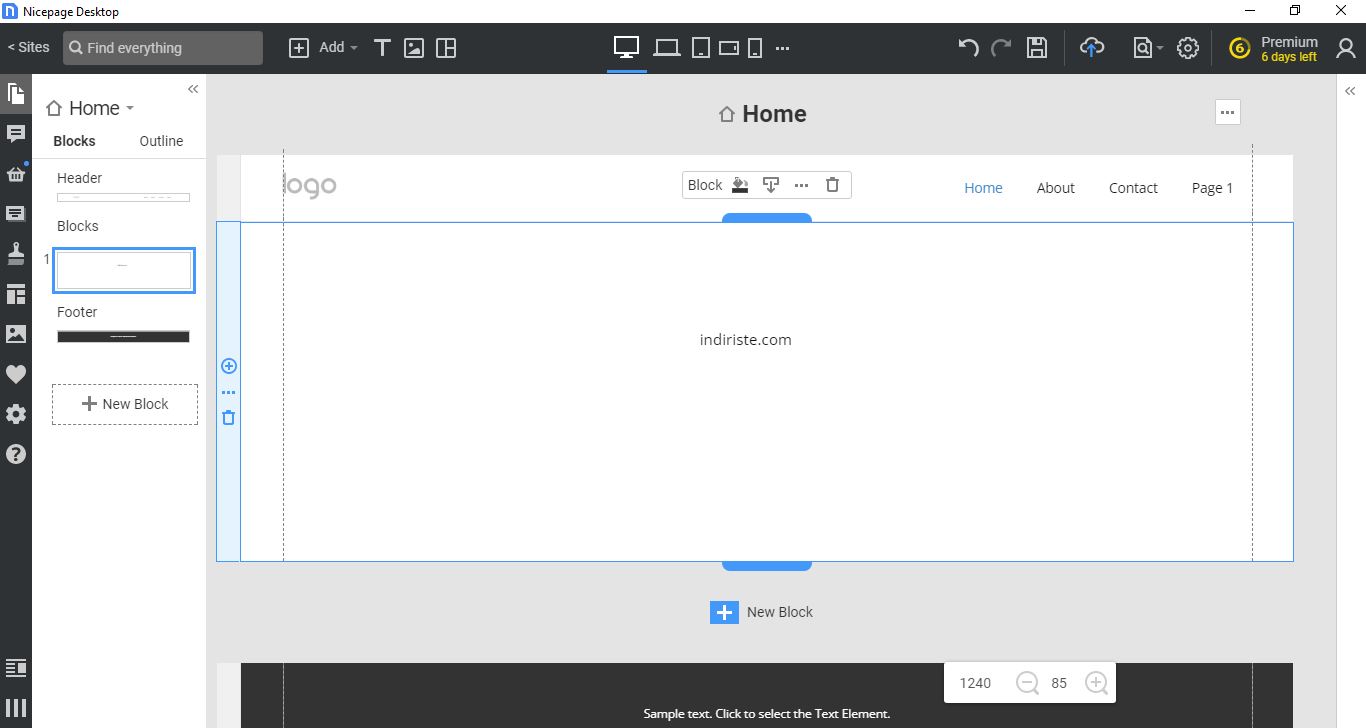Click the Home menu item
The height and width of the screenshot is (728, 1366).
click(983, 188)
